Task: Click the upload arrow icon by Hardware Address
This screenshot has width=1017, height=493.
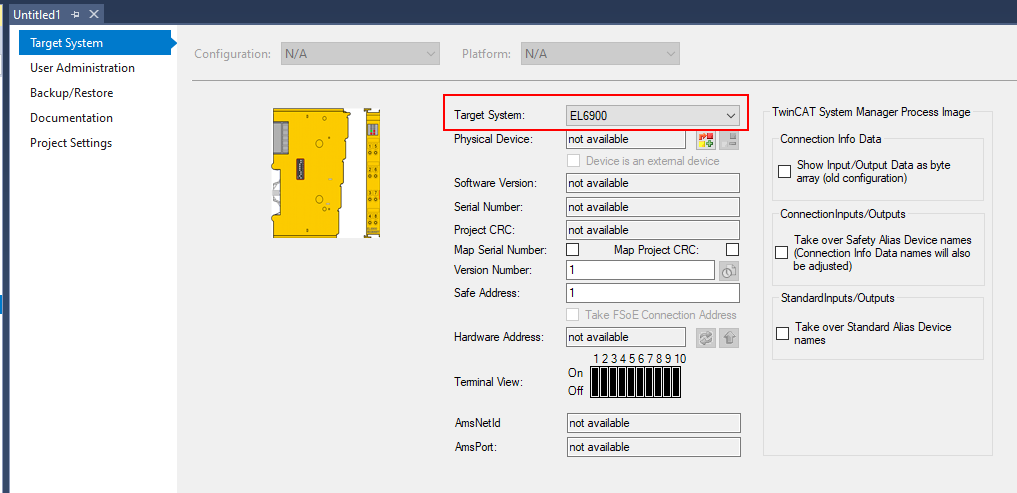Action: pyautogui.click(x=729, y=338)
